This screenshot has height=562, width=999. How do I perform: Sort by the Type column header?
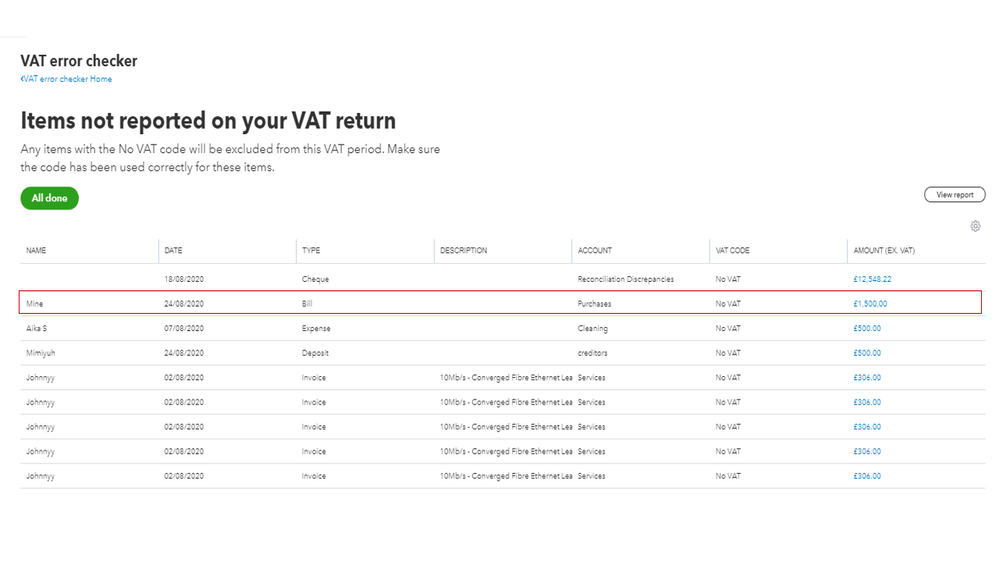pos(311,250)
